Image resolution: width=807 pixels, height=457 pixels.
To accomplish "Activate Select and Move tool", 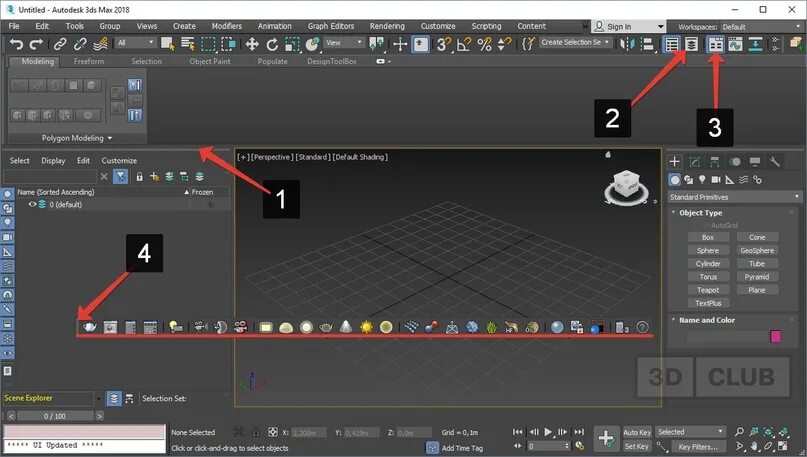I will click(x=252, y=44).
